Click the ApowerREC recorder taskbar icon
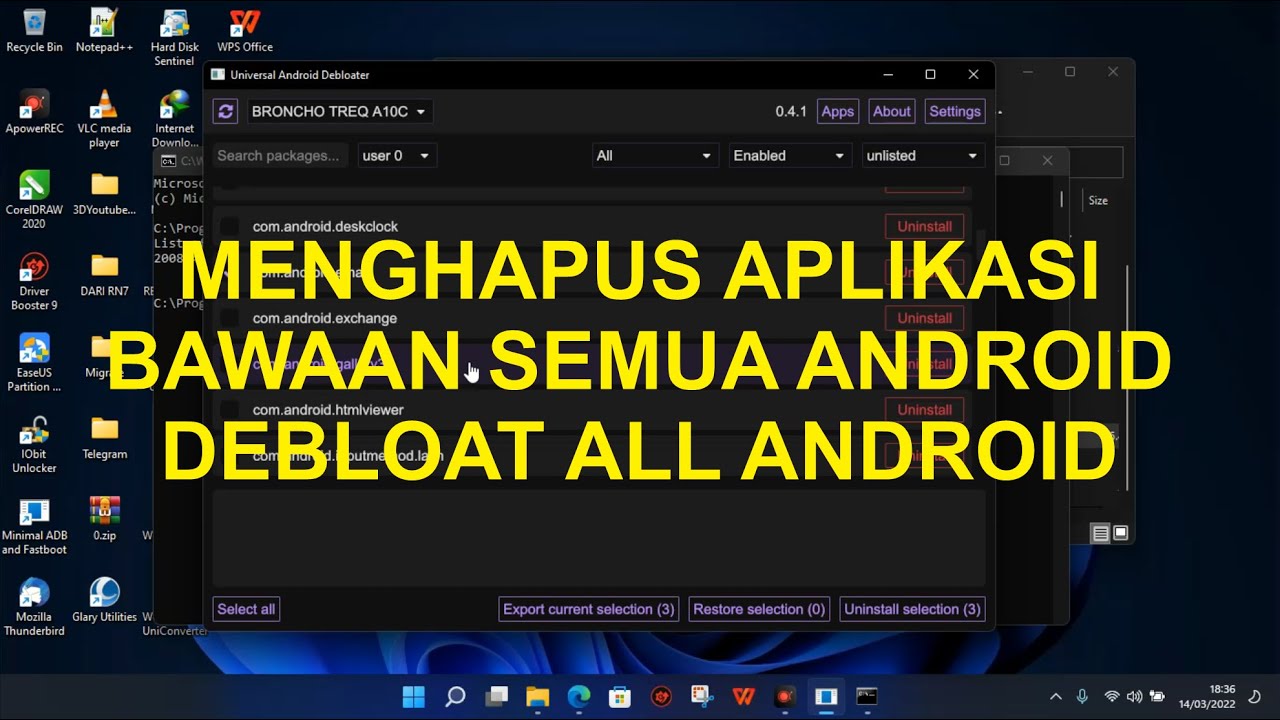1280x720 pixels. coord(784,696)
